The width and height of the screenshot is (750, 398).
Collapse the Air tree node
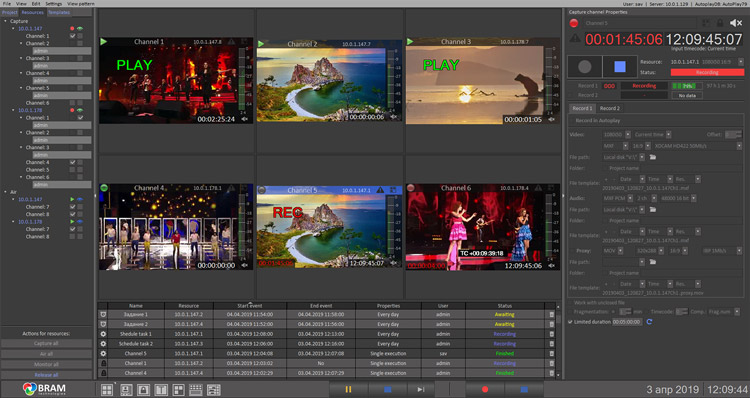click(6, 192)
